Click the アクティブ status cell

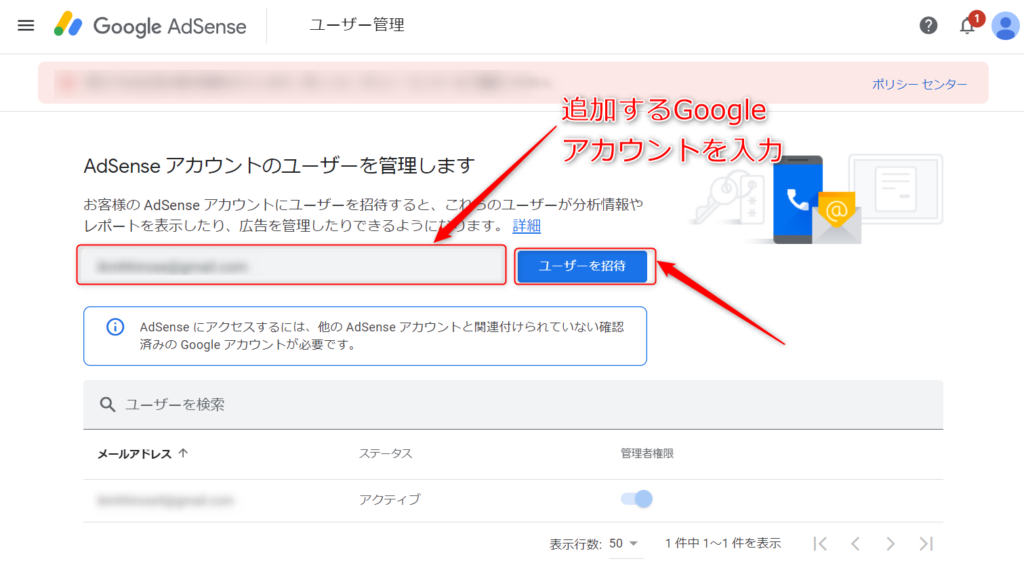389,500
